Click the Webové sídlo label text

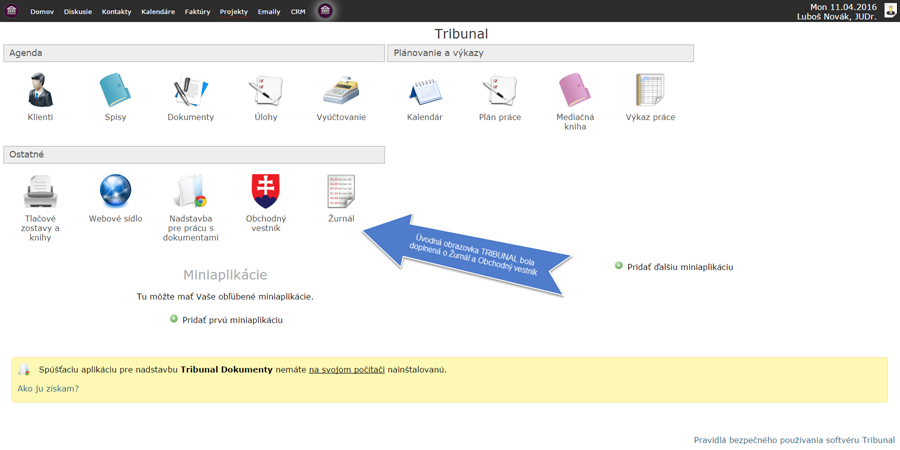coord(115,219)
